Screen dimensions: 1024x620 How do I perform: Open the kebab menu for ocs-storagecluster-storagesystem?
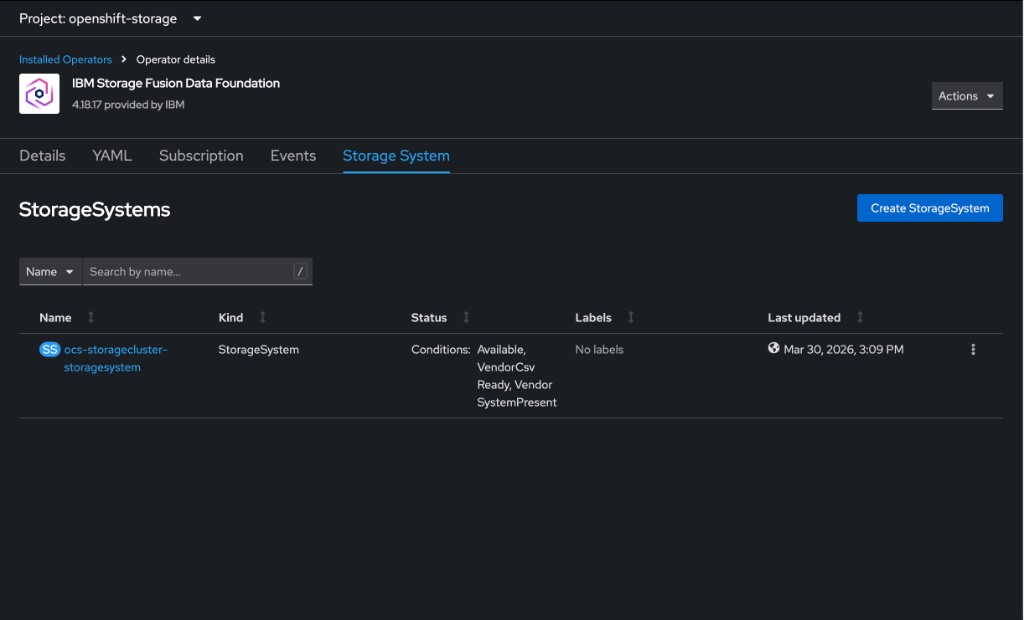point(973,350)
